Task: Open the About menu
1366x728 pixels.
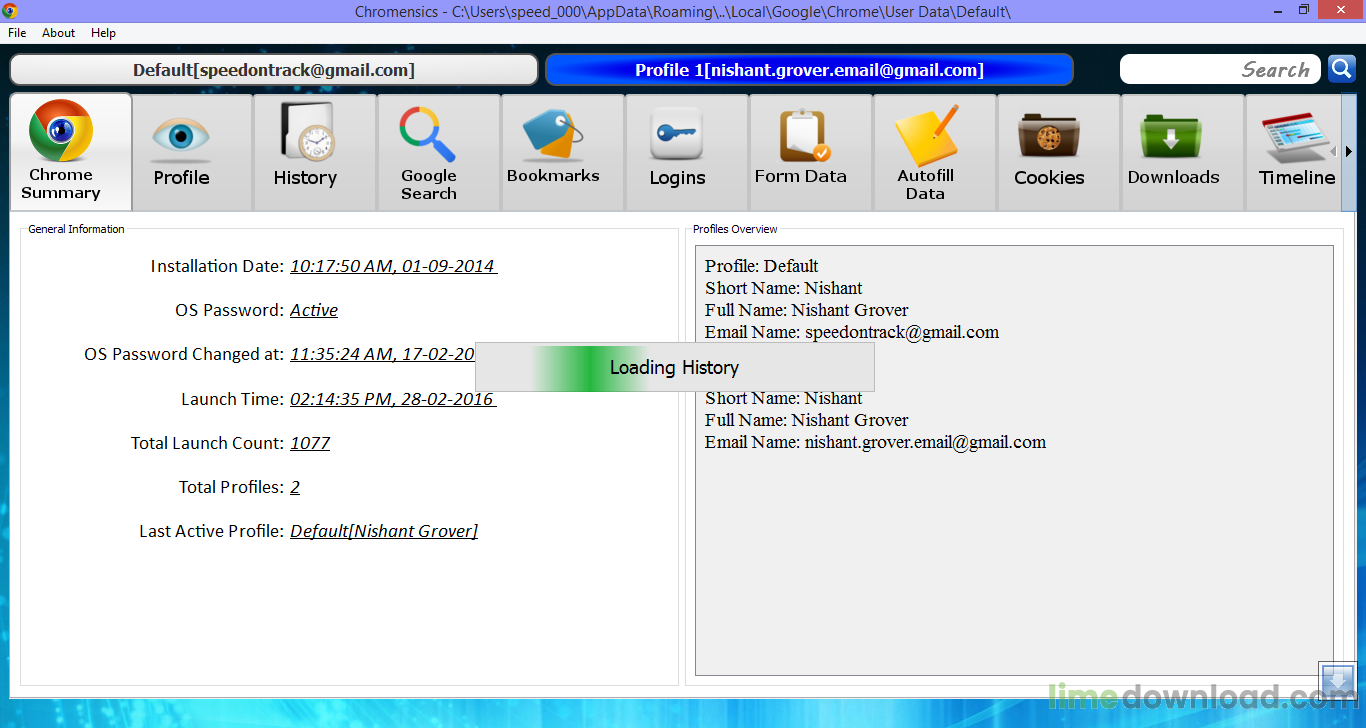Action: (58, 33)
